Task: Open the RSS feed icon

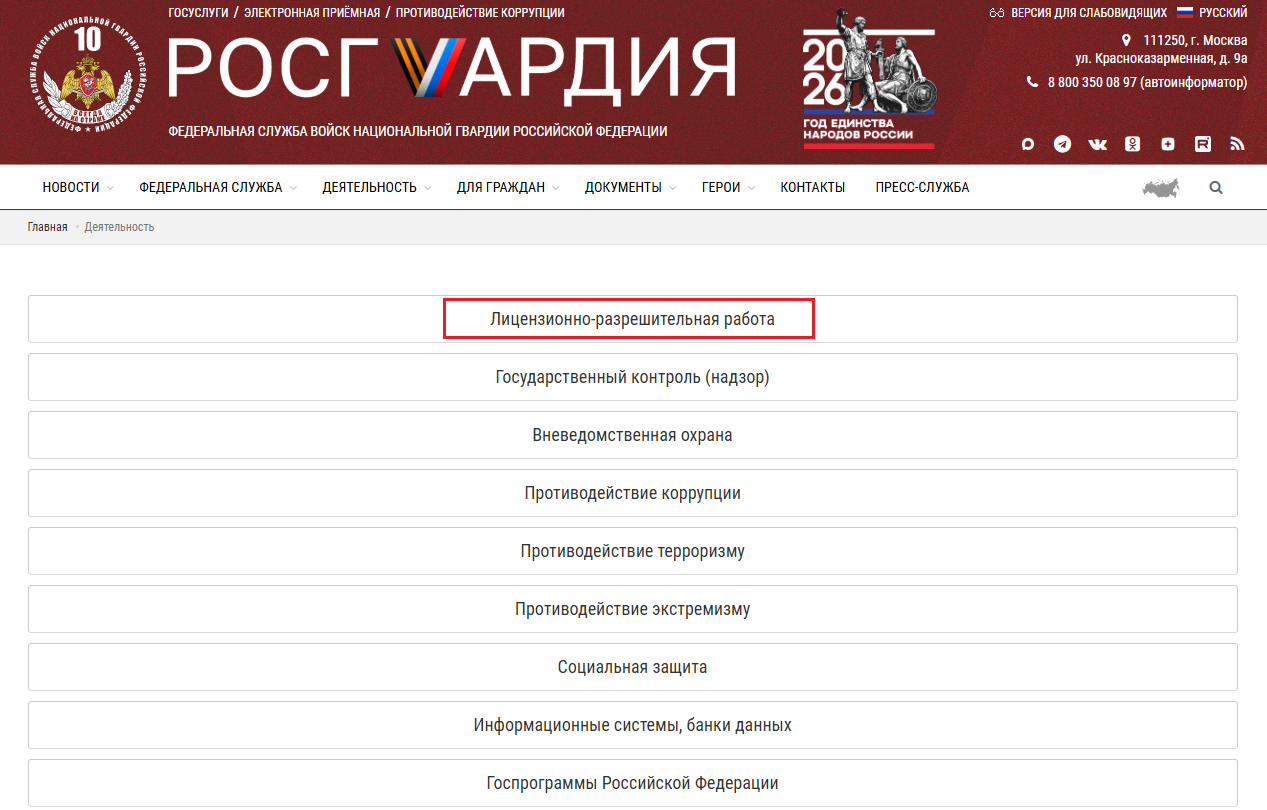Action: tap(1237, 144)
